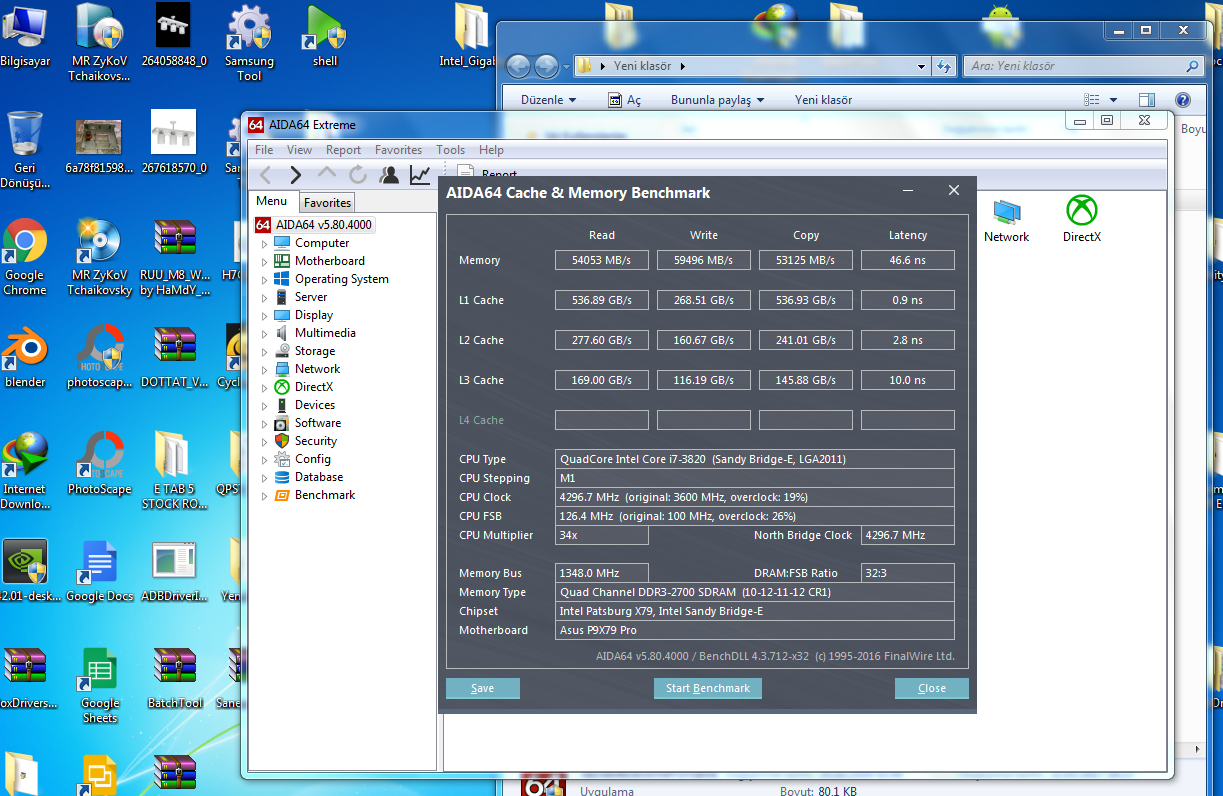Select the Network icon in AIDA64 right pane
Viewport: 1223px width, 796px height.
[x=1006, y=221]
